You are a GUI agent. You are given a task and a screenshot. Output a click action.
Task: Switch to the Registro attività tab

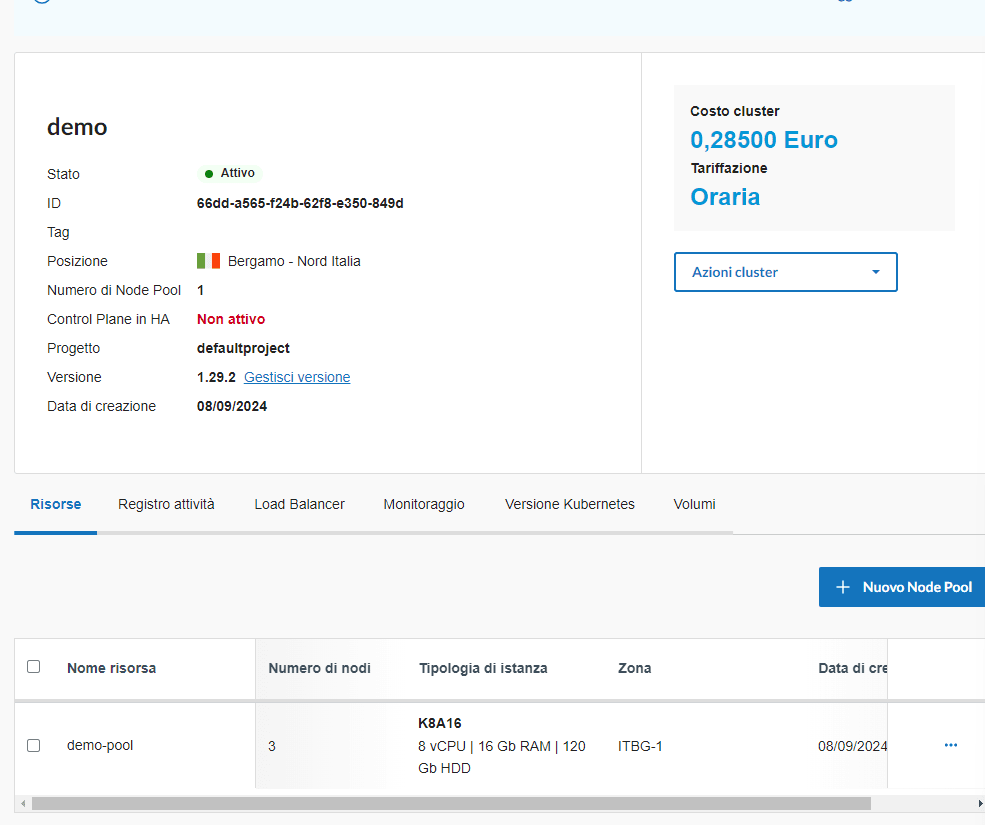[x=166, y=504]
